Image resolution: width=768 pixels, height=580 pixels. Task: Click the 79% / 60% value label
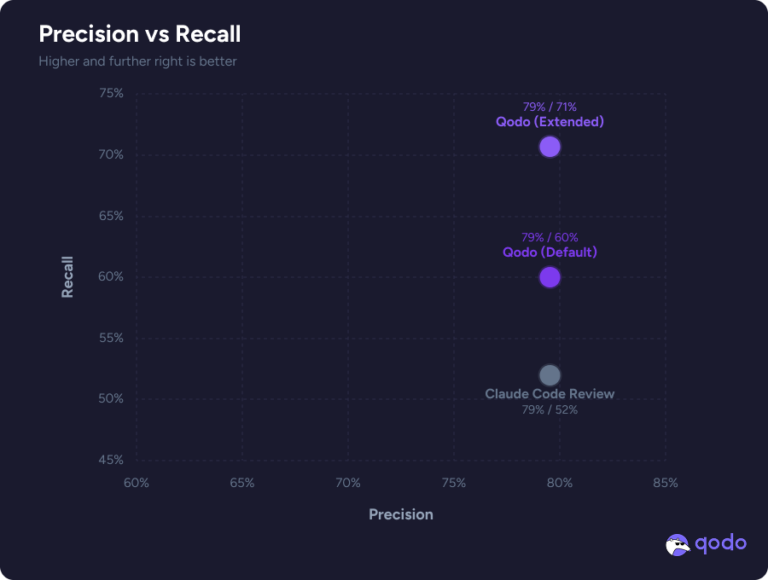(550, 238)
